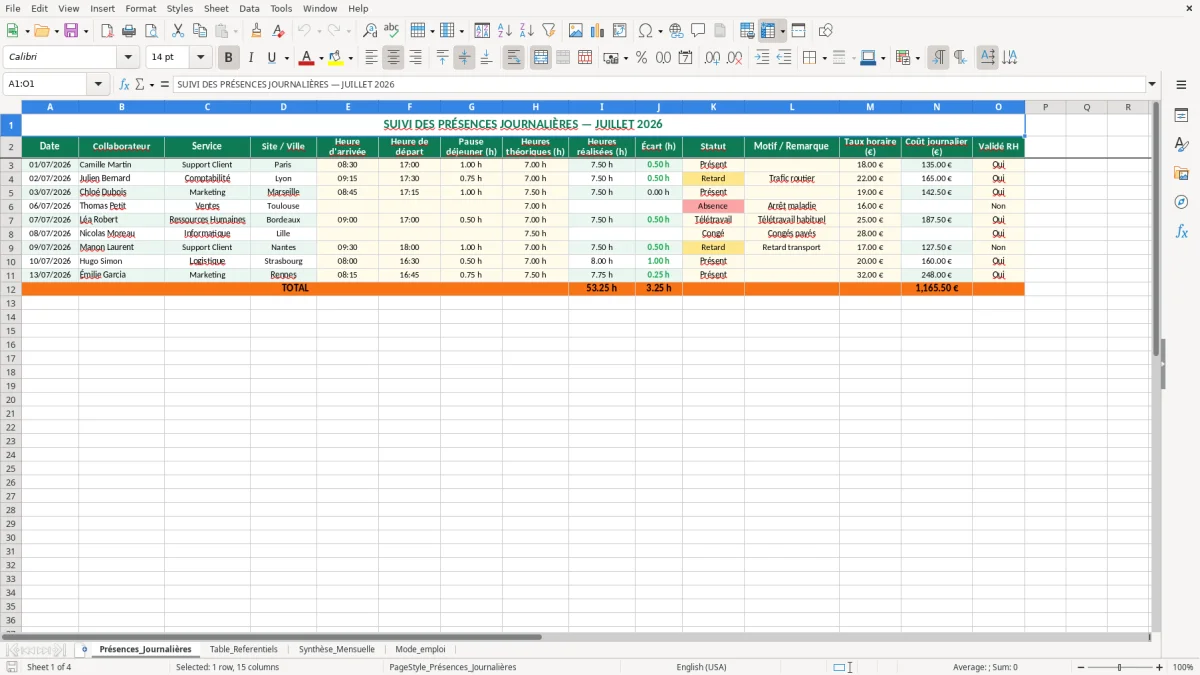Screen dimensions: 1200x675
Task: Click the Sort Ascending icon
Action: tap(505, 31)
